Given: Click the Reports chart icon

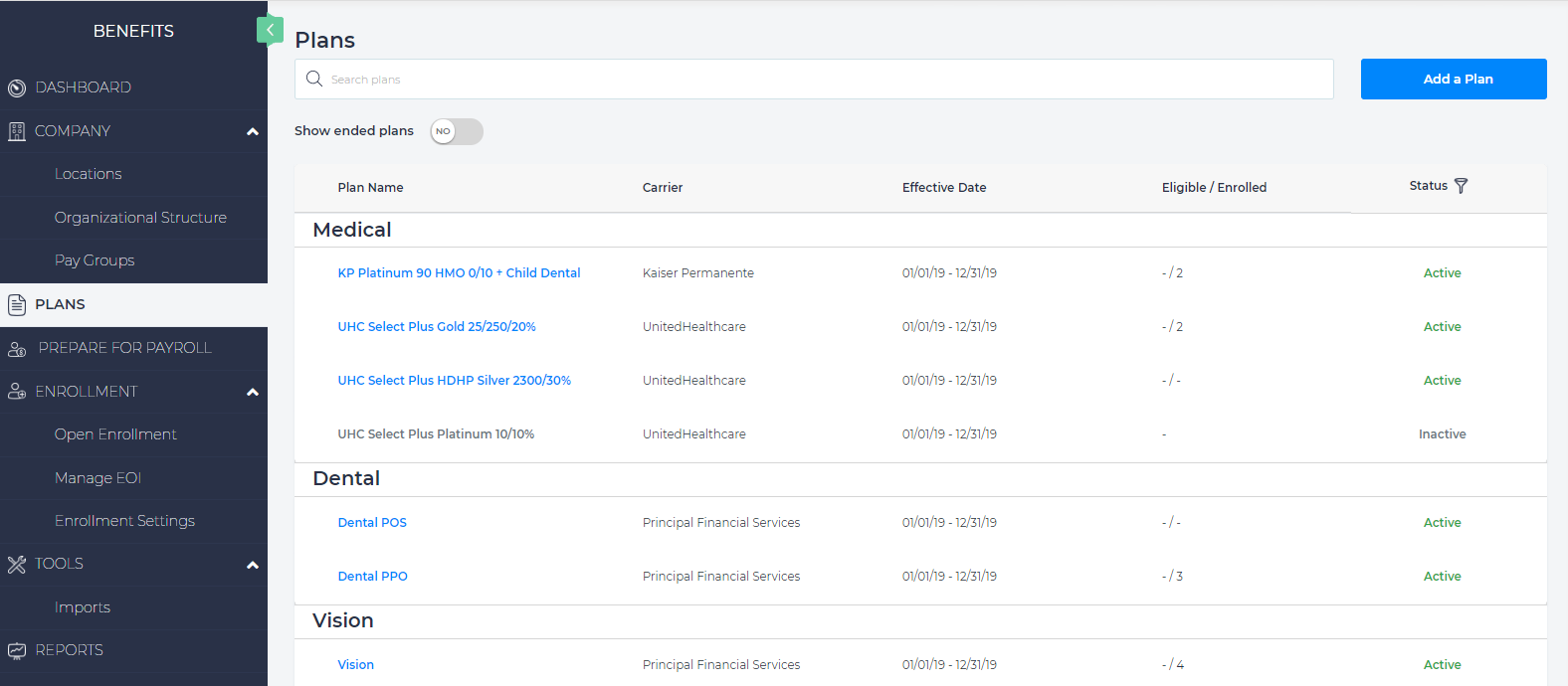Looking at the screenshot, I should click(17, 651).
